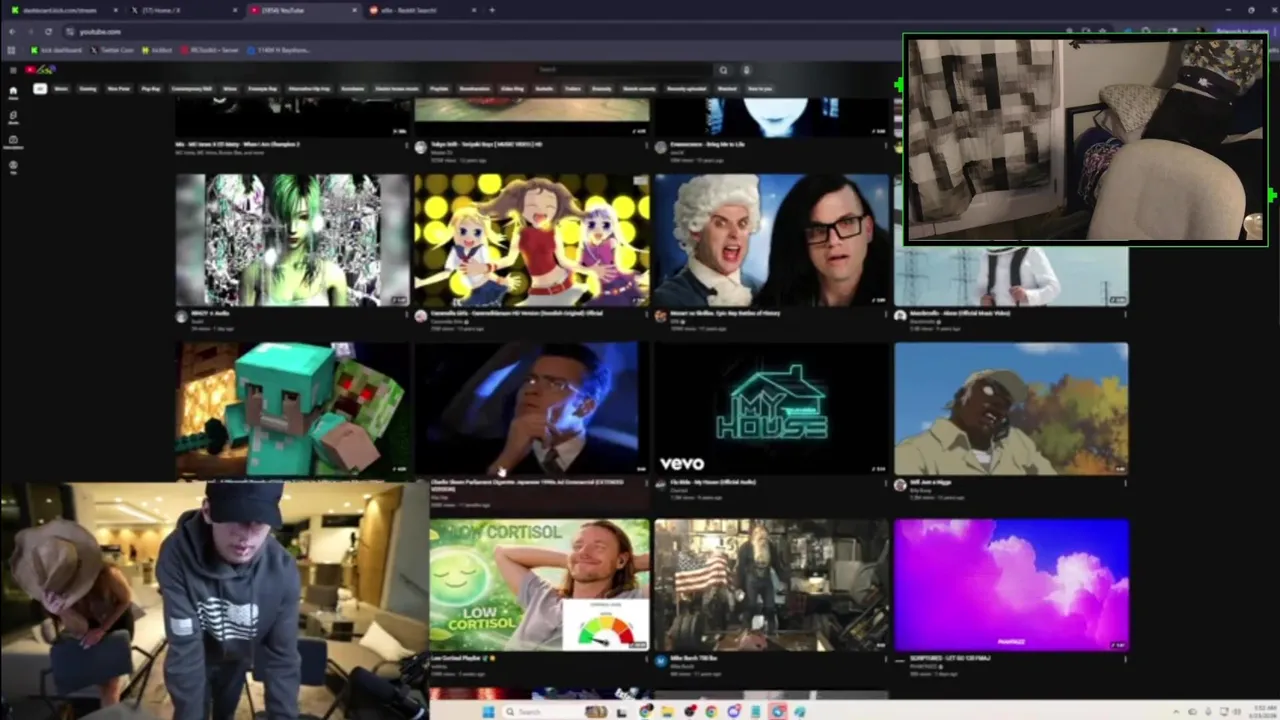Open a new browser tab with the plus button

(491, 10)
